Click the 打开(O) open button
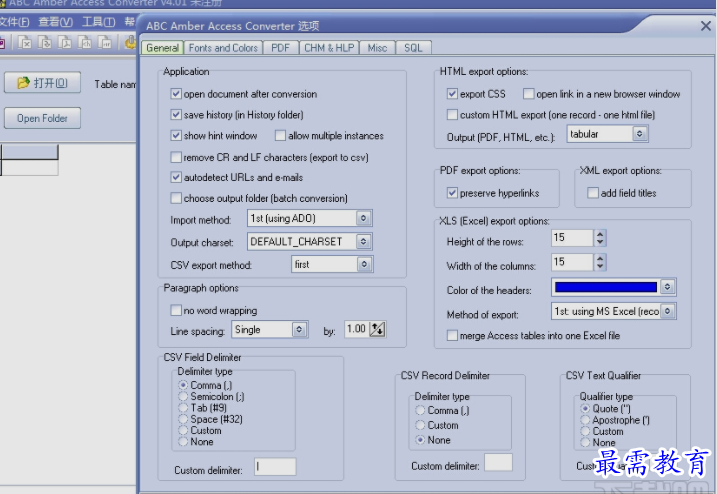 [43, 83]
